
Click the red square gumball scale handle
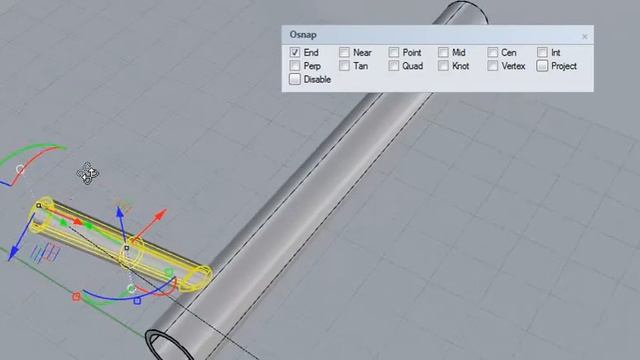(x=76, y=297)
